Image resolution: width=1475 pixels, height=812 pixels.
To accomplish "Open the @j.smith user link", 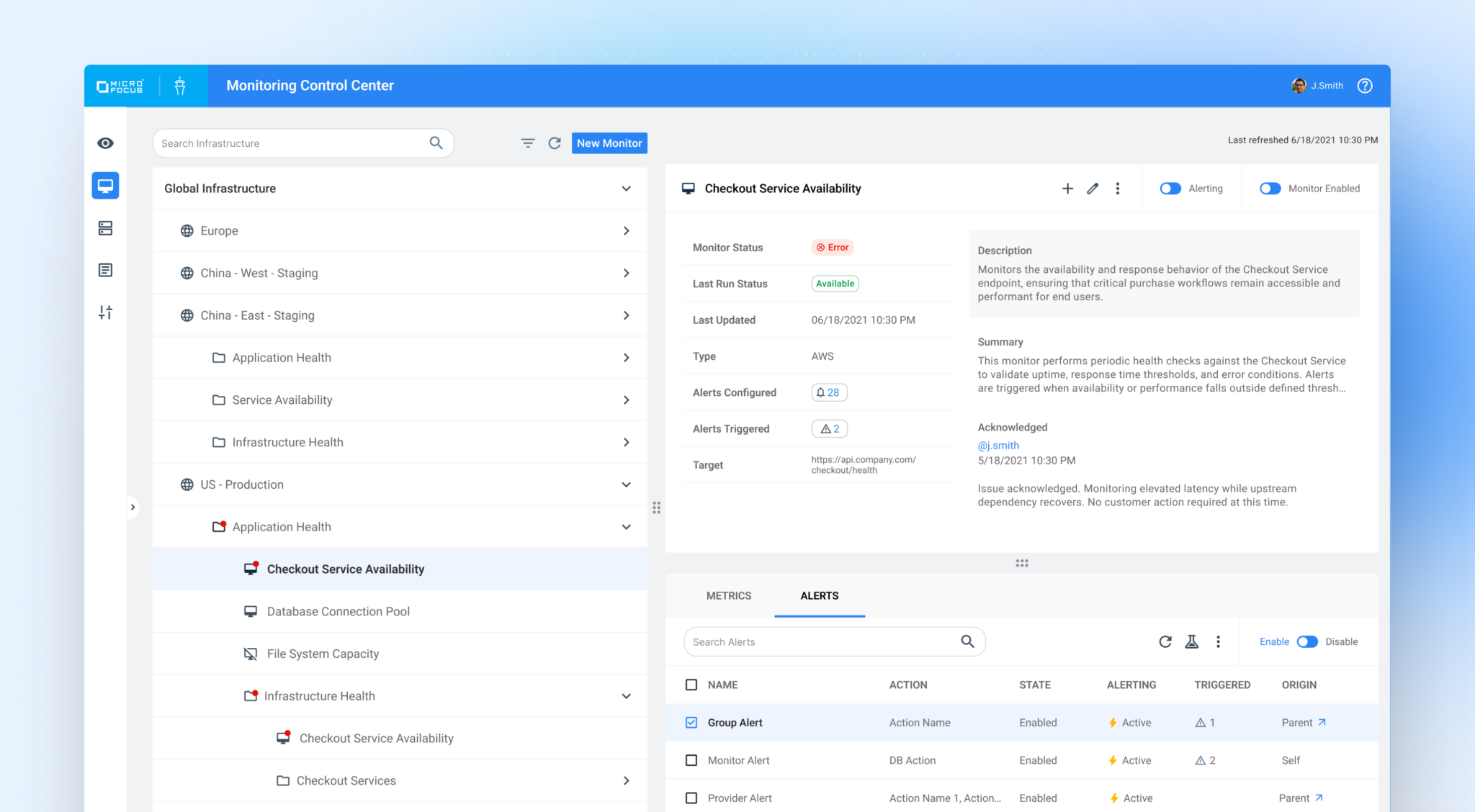I will (998, 446).
